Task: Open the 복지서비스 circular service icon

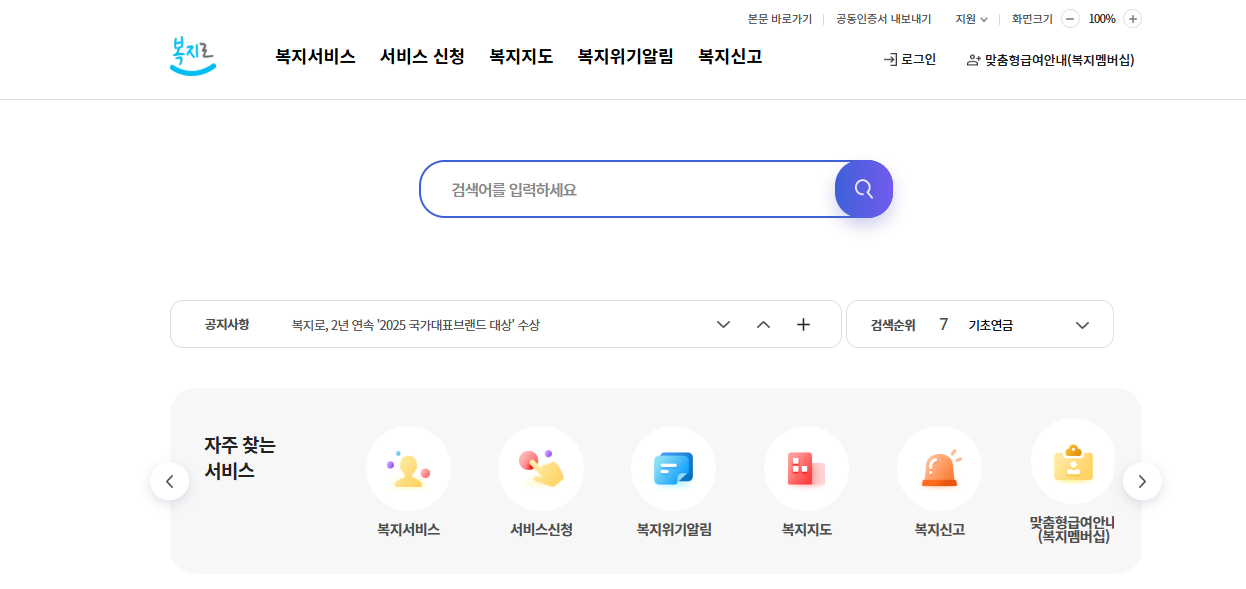Action: click(409, 468)
